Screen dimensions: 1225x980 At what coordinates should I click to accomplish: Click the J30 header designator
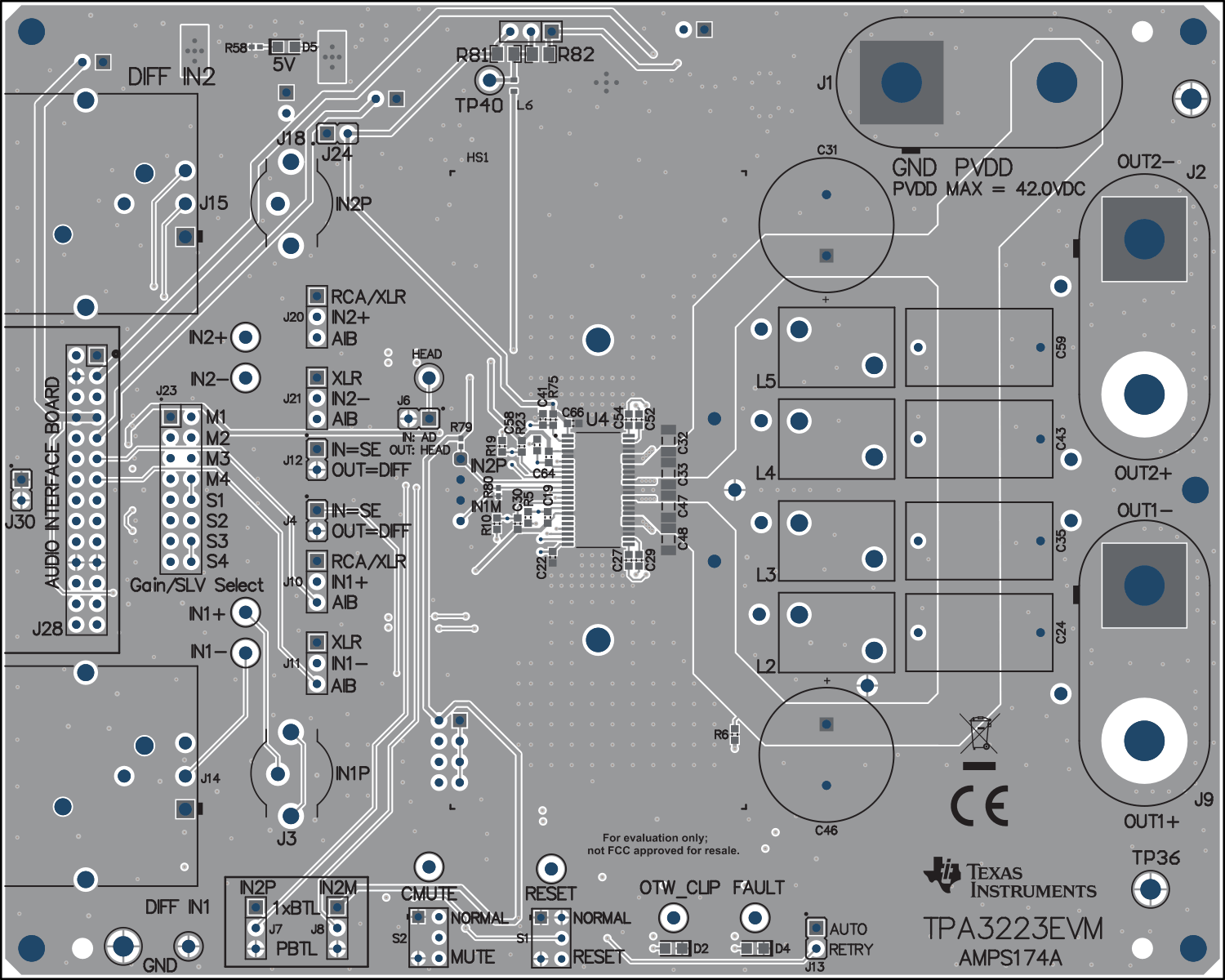point(20,522)
